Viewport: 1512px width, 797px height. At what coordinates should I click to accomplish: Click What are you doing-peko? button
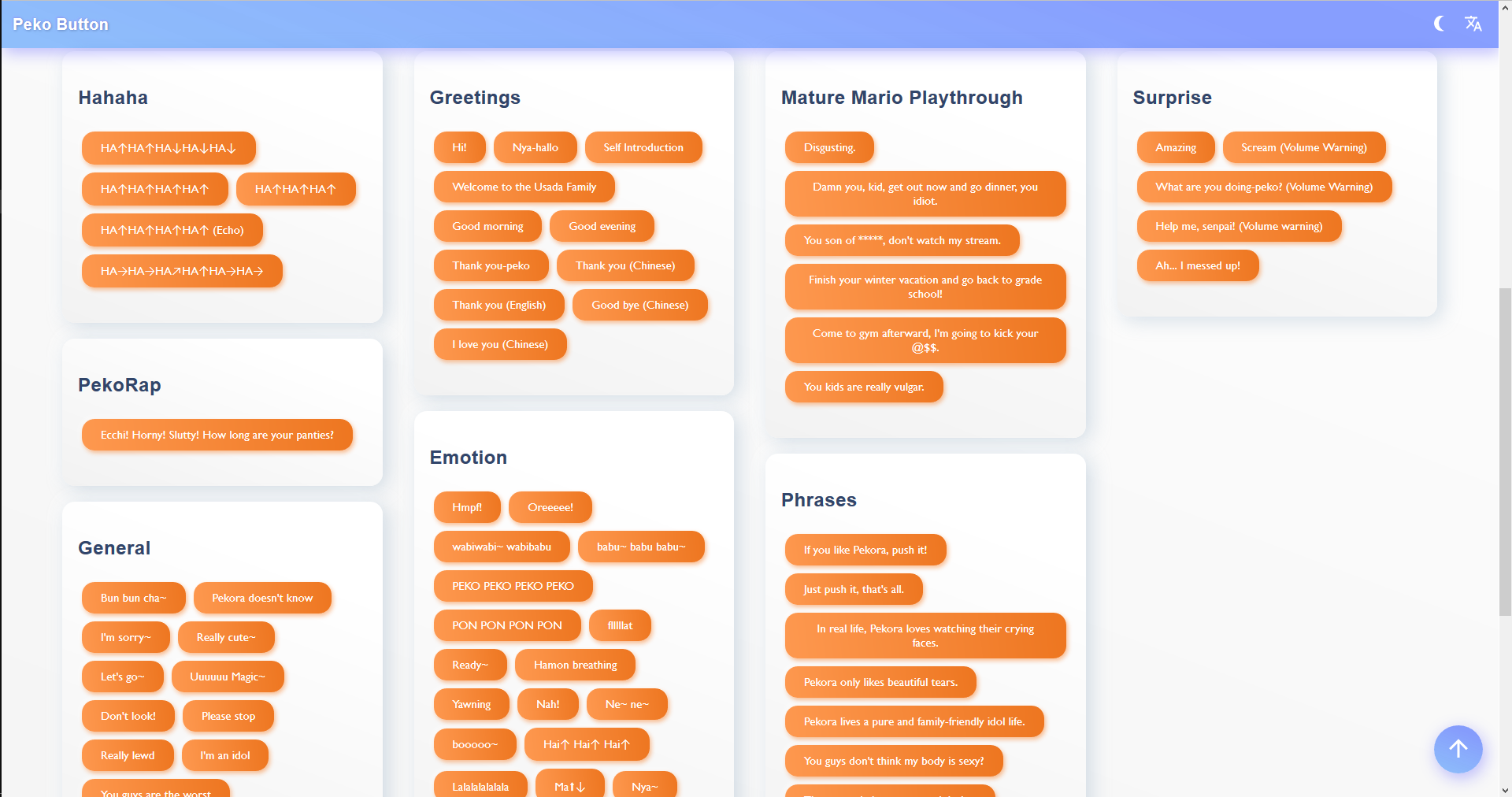click(1264, 187)
